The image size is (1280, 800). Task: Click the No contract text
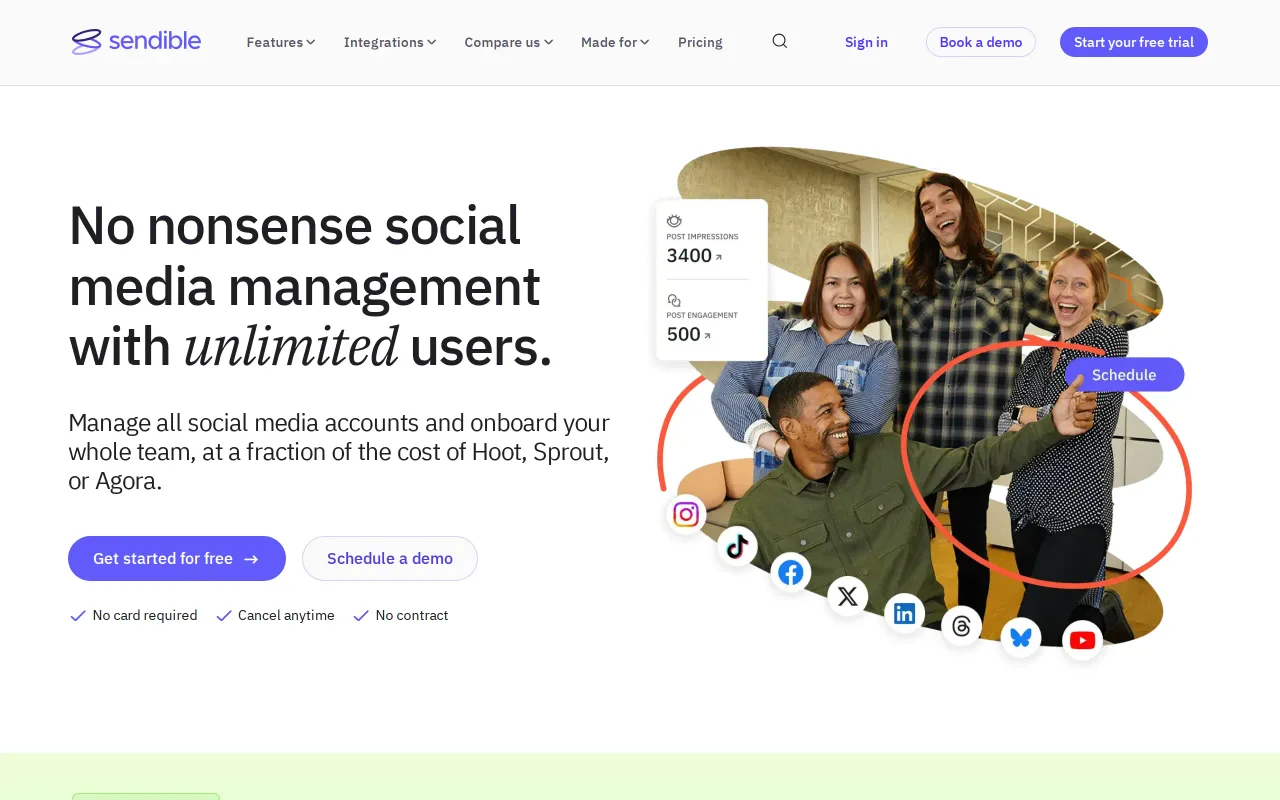pyautogui.click(x=412, y=615)
